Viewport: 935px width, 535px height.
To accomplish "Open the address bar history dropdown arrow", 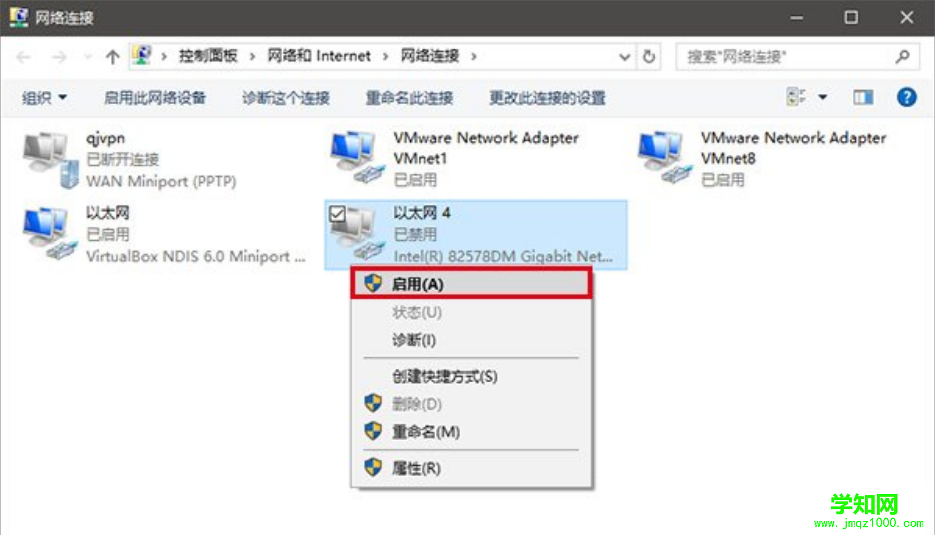I will pyautogui.click(x=624, y=57).
